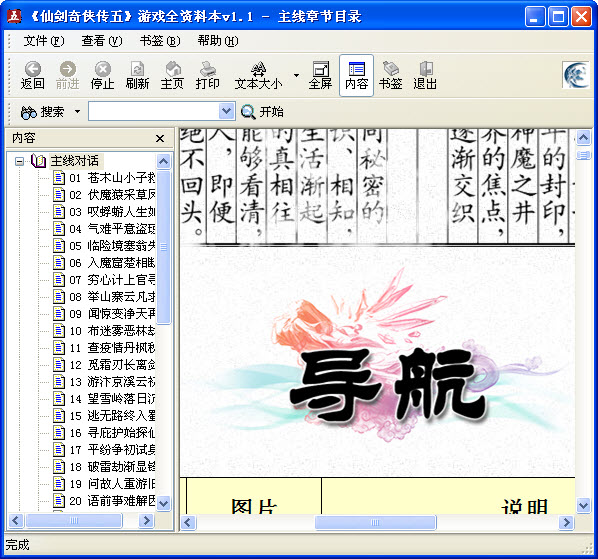
Task: Open the 书签 bookmarks toolbar icon
Action: [x=391, y=75]
